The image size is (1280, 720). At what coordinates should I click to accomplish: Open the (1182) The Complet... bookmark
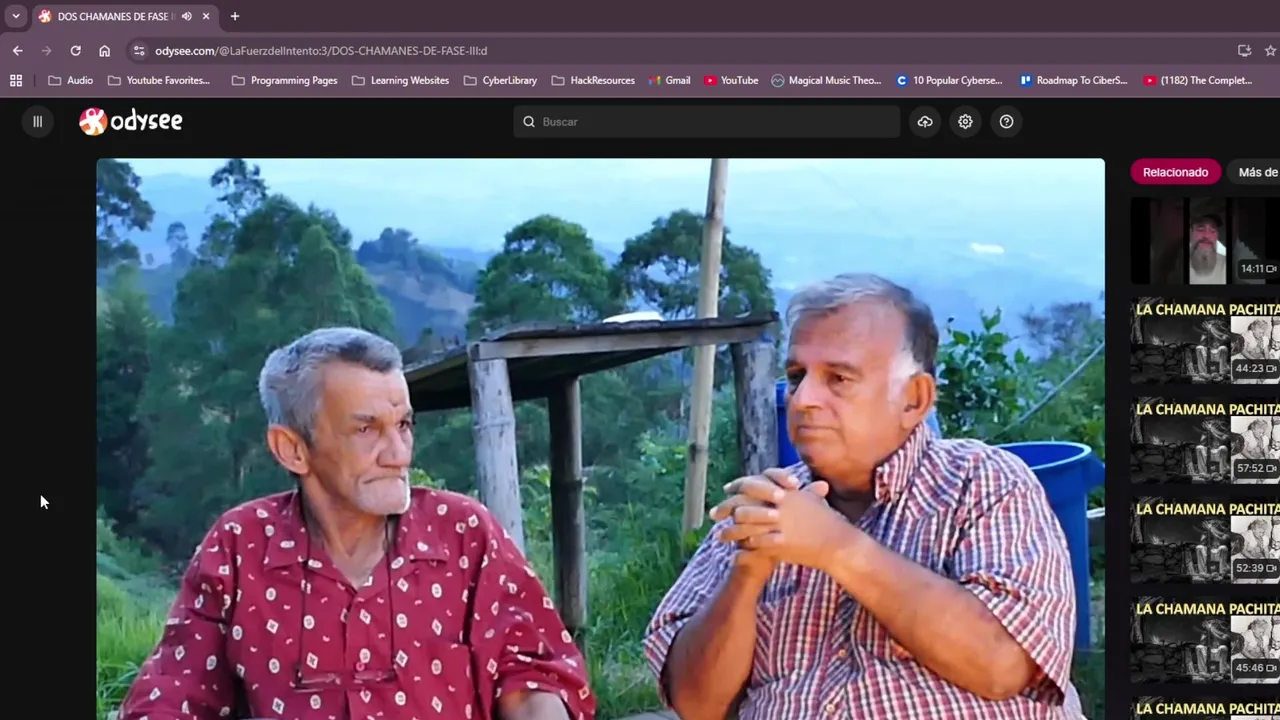pyautogui.click(x=1197, y=80)
